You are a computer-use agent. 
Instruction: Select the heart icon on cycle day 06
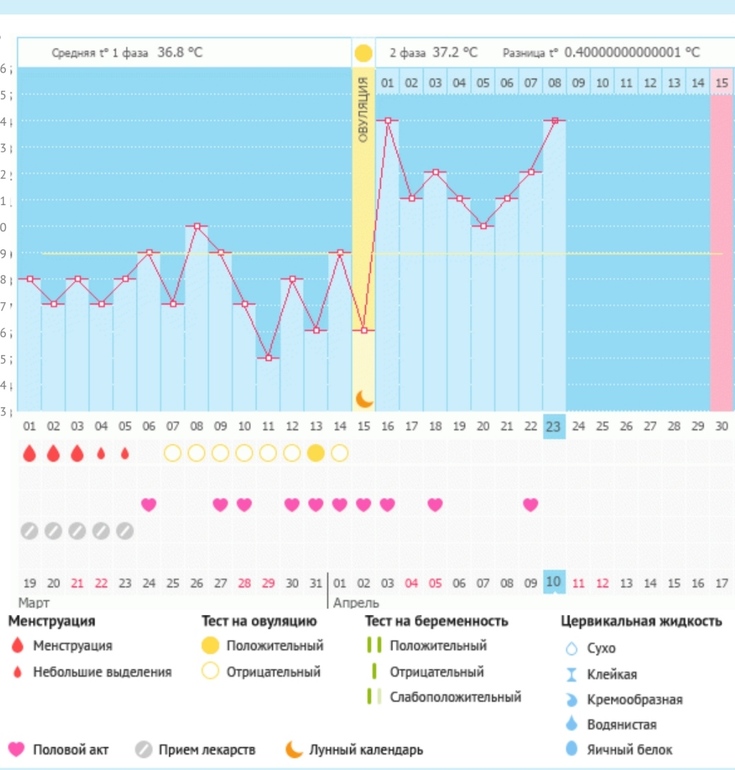click(149, 504)
